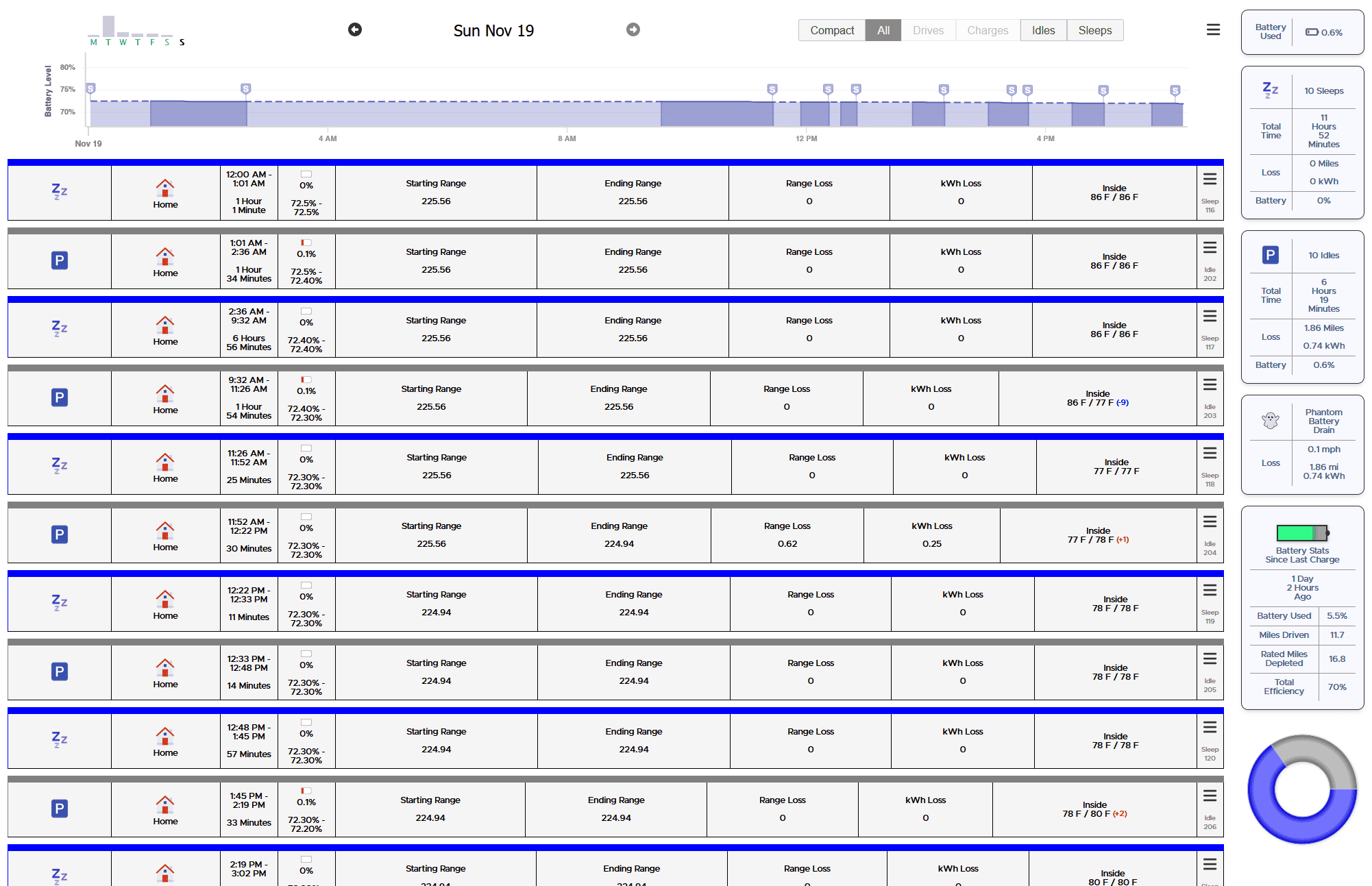Select the tallest bar in weekly mini chart
1372x886 pixels.
[108, 26]
